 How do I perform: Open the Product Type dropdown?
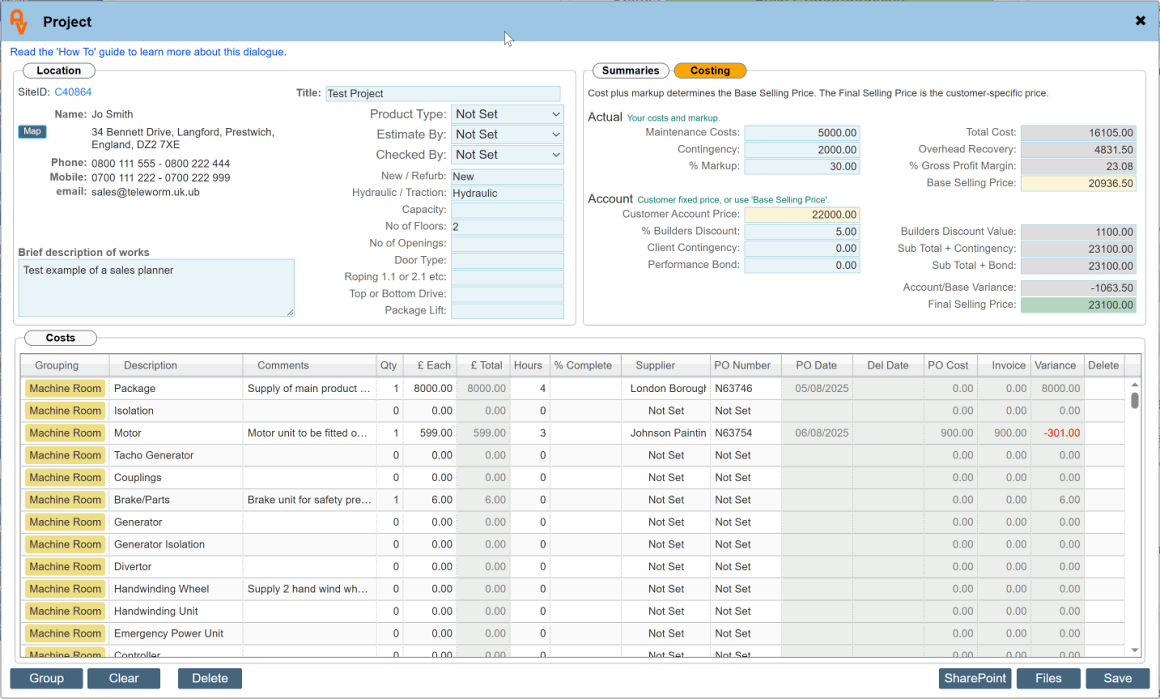click(508, 114)
